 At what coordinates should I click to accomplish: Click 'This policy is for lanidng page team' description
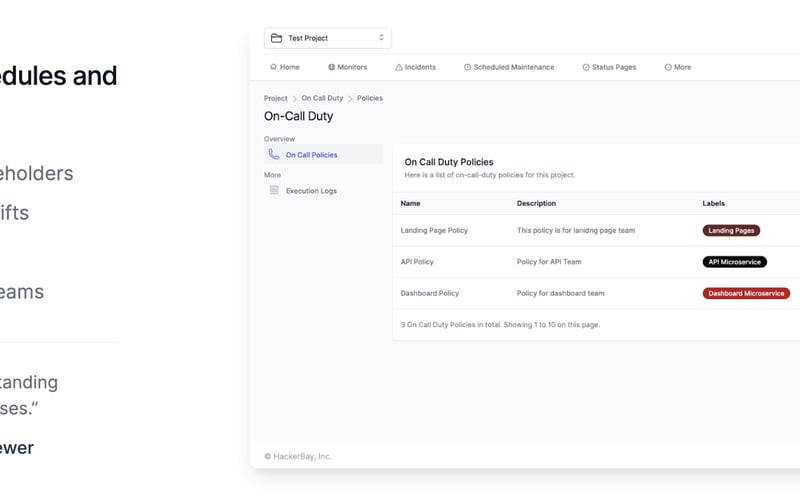pos(576,231)
